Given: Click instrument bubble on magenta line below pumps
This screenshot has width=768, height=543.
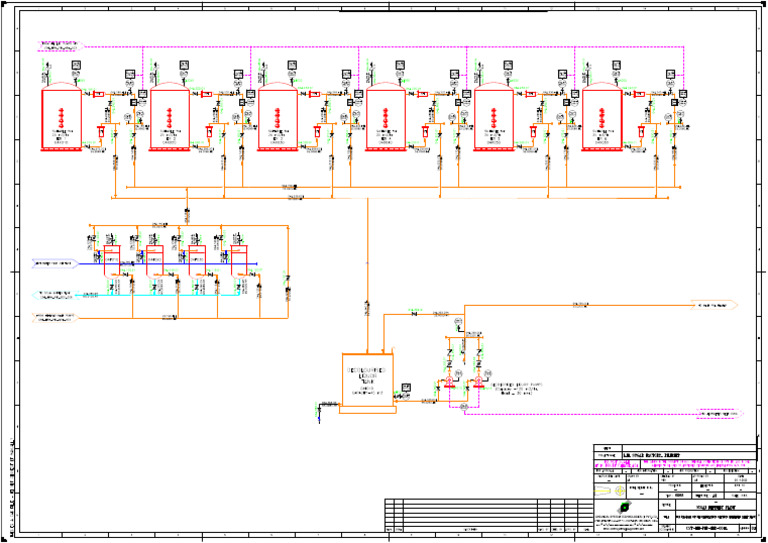Looking at the screenshot, I should click(464, 407).
